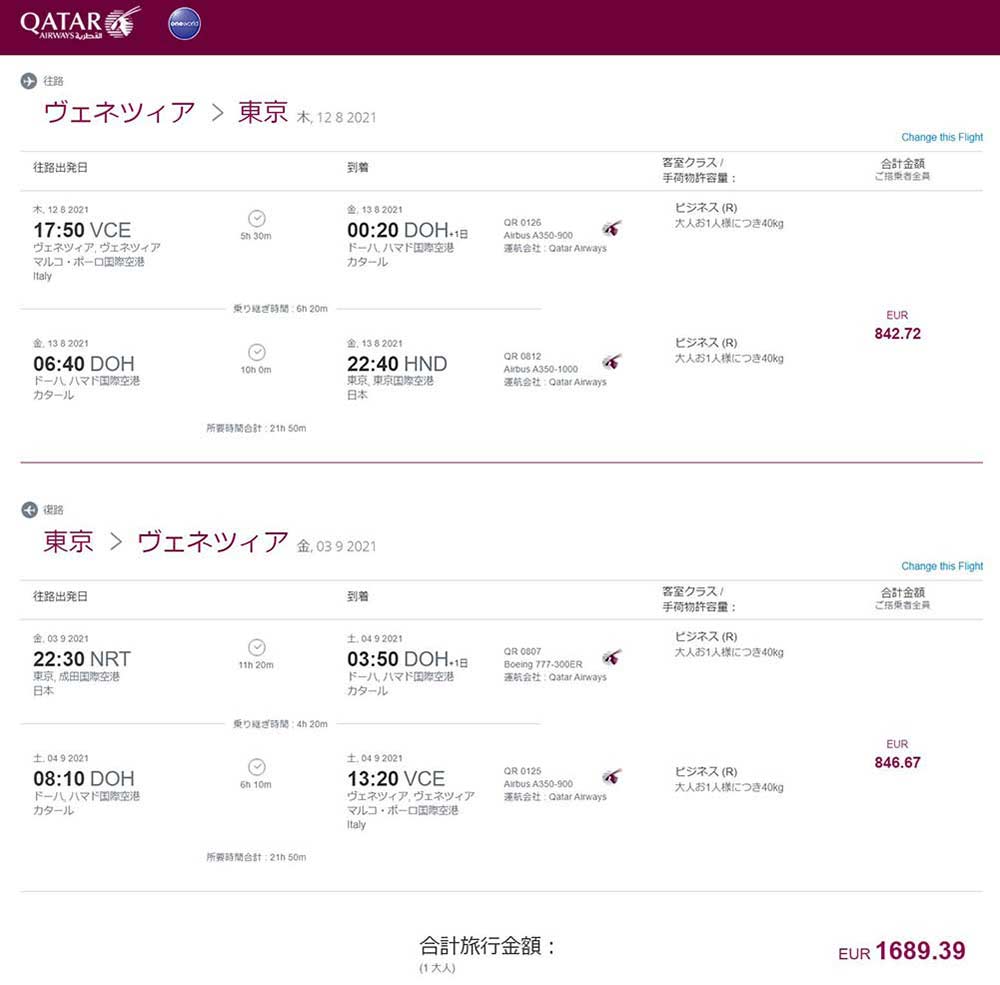Viewport: 1000px width, 985px height.
Task: Click the airline oryx icon beside QR 0812
Action: pos(612,362)
